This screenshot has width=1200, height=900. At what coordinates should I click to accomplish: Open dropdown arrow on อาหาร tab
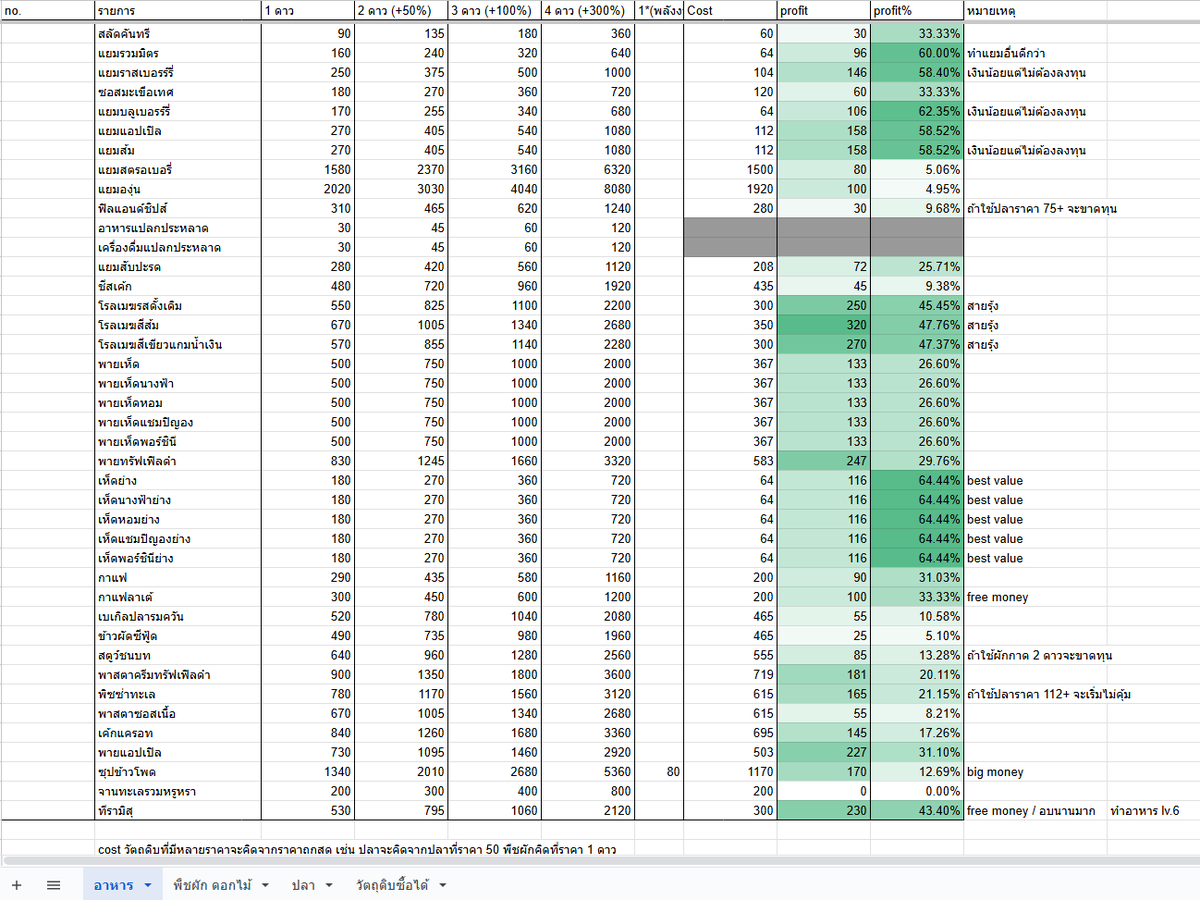point(147,885)
